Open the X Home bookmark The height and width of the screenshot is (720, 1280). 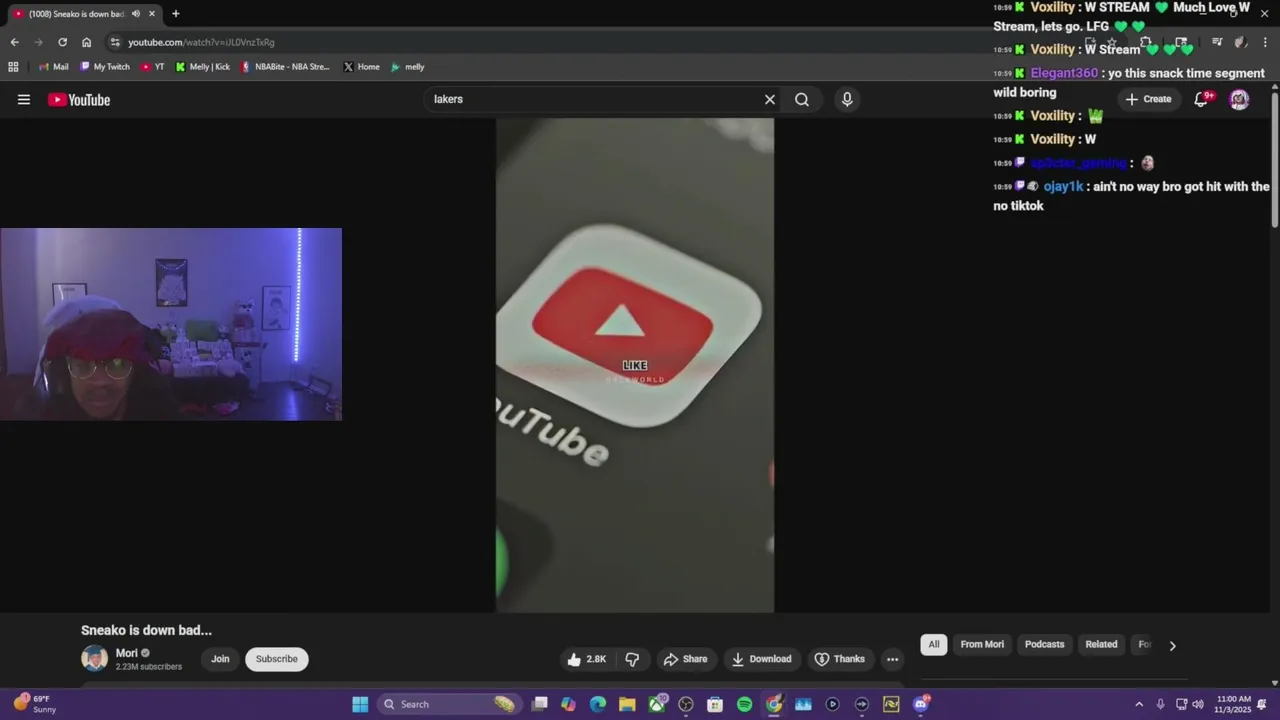[x=361, y=67]
